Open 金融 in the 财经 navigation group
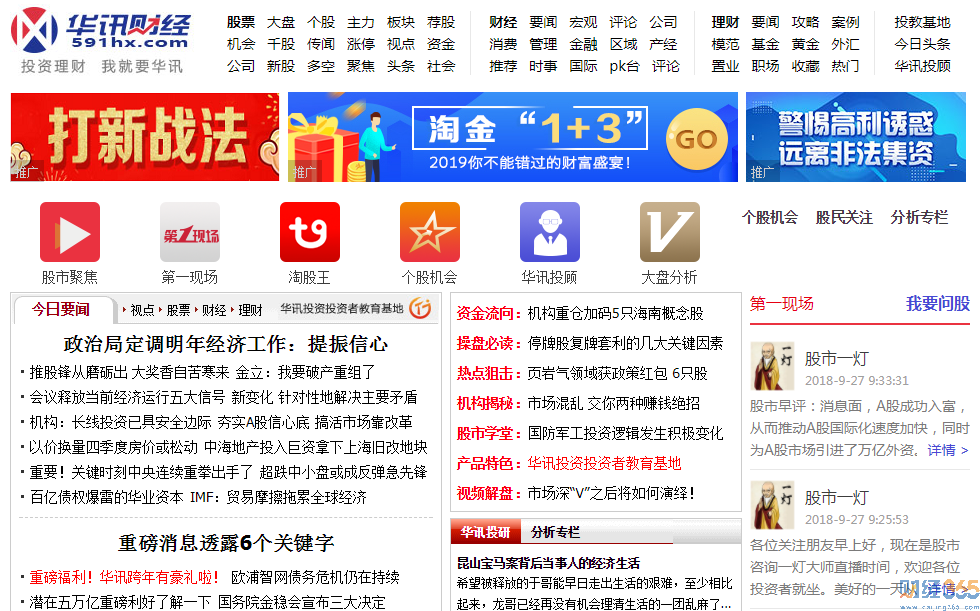Image resolution: width=980 pixels, height=611 pixels. point(583,44)
